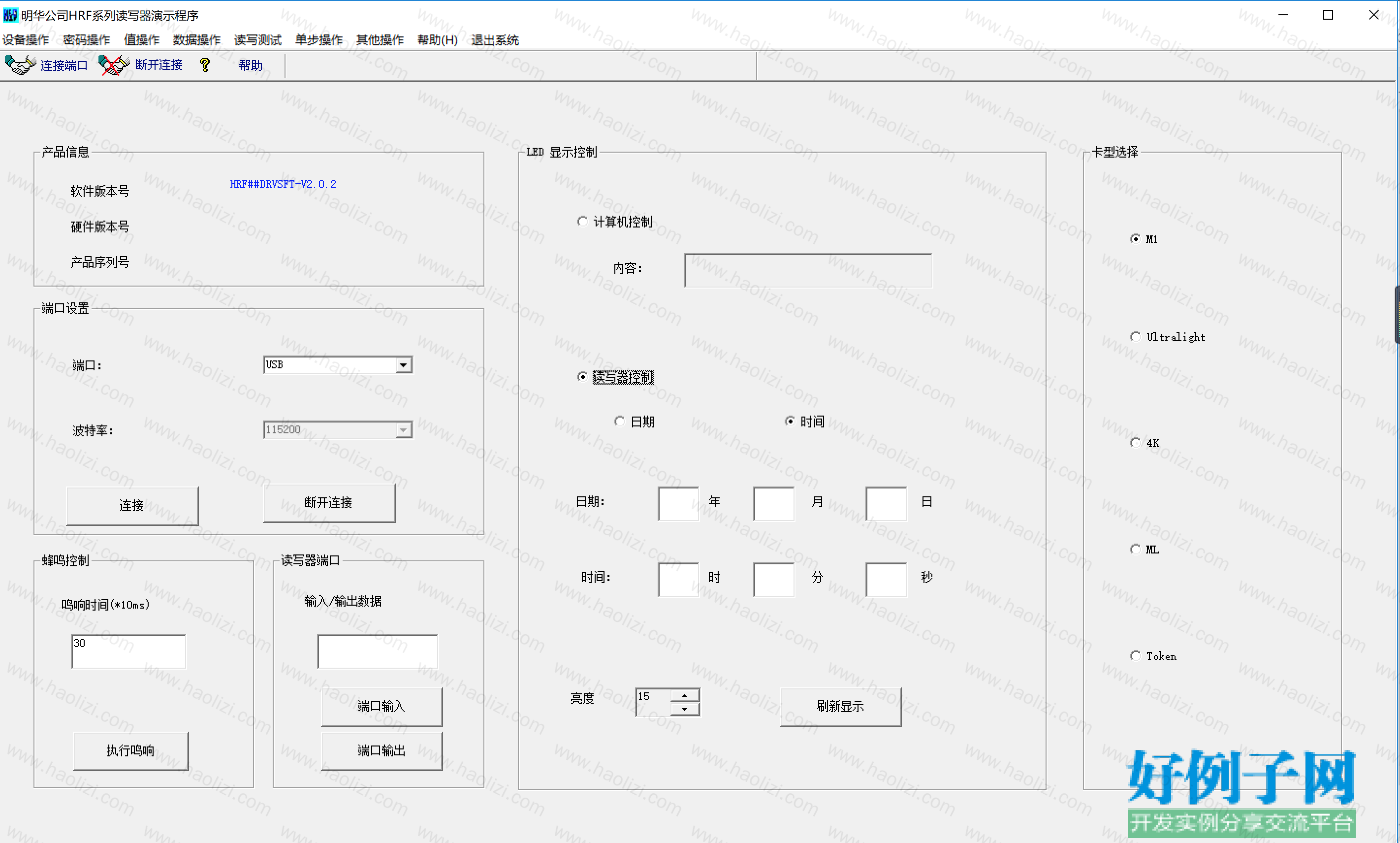1400x843 pixels.
Task: Click the connect port handshake icon
Action: coord(20,65)
